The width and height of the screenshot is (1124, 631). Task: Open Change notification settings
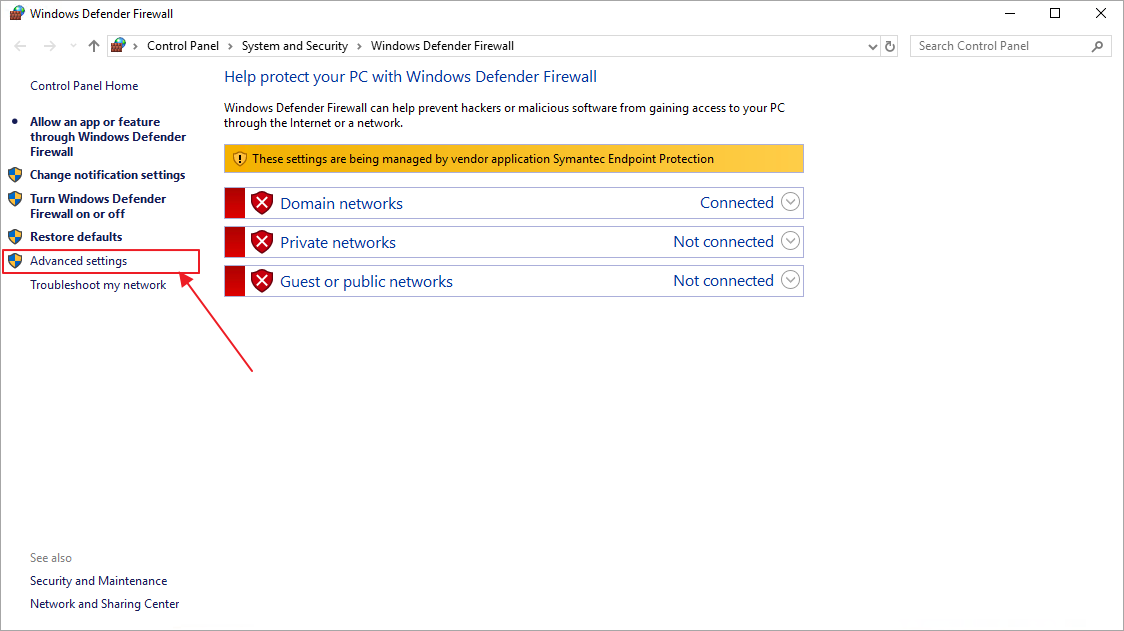pyautogui.click(x=108, y=175)
